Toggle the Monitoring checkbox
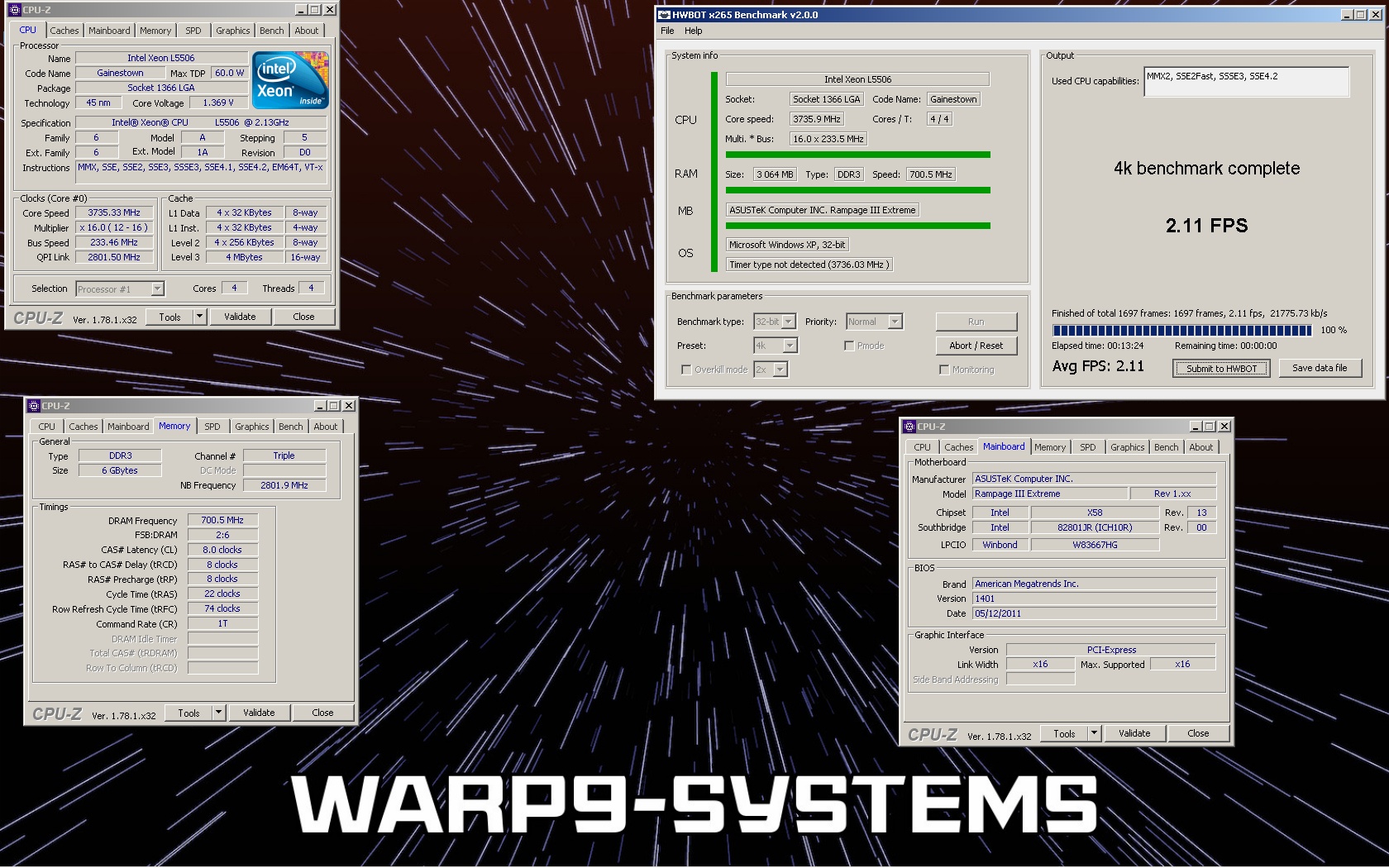This screenshot has height=868, width=1389. pos(943,370)
